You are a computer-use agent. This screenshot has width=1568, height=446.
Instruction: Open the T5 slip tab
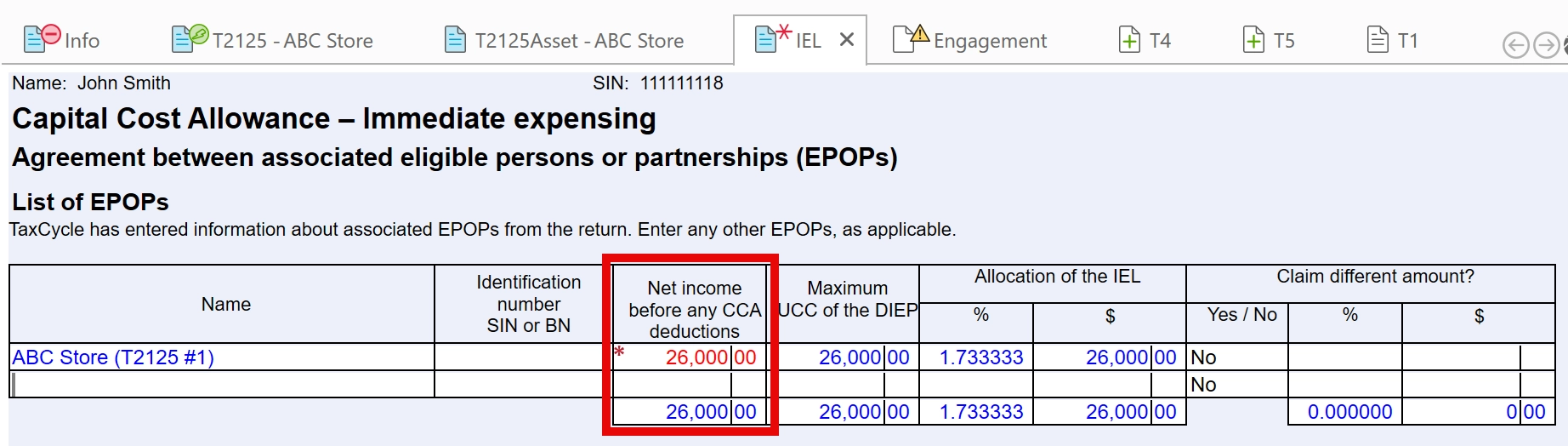(1269, 40)
